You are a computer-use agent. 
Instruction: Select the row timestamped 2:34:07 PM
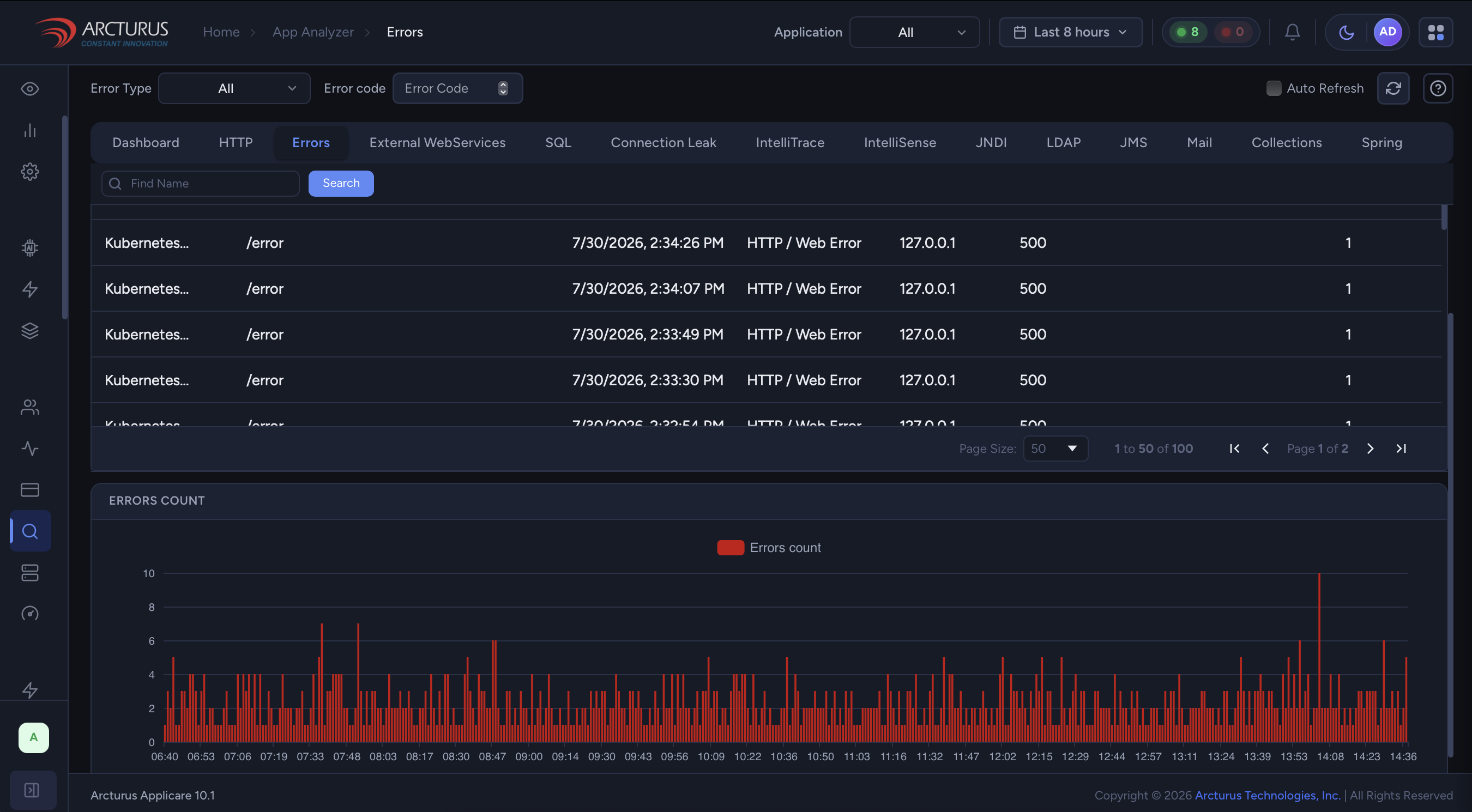click(x=766, y=288)
